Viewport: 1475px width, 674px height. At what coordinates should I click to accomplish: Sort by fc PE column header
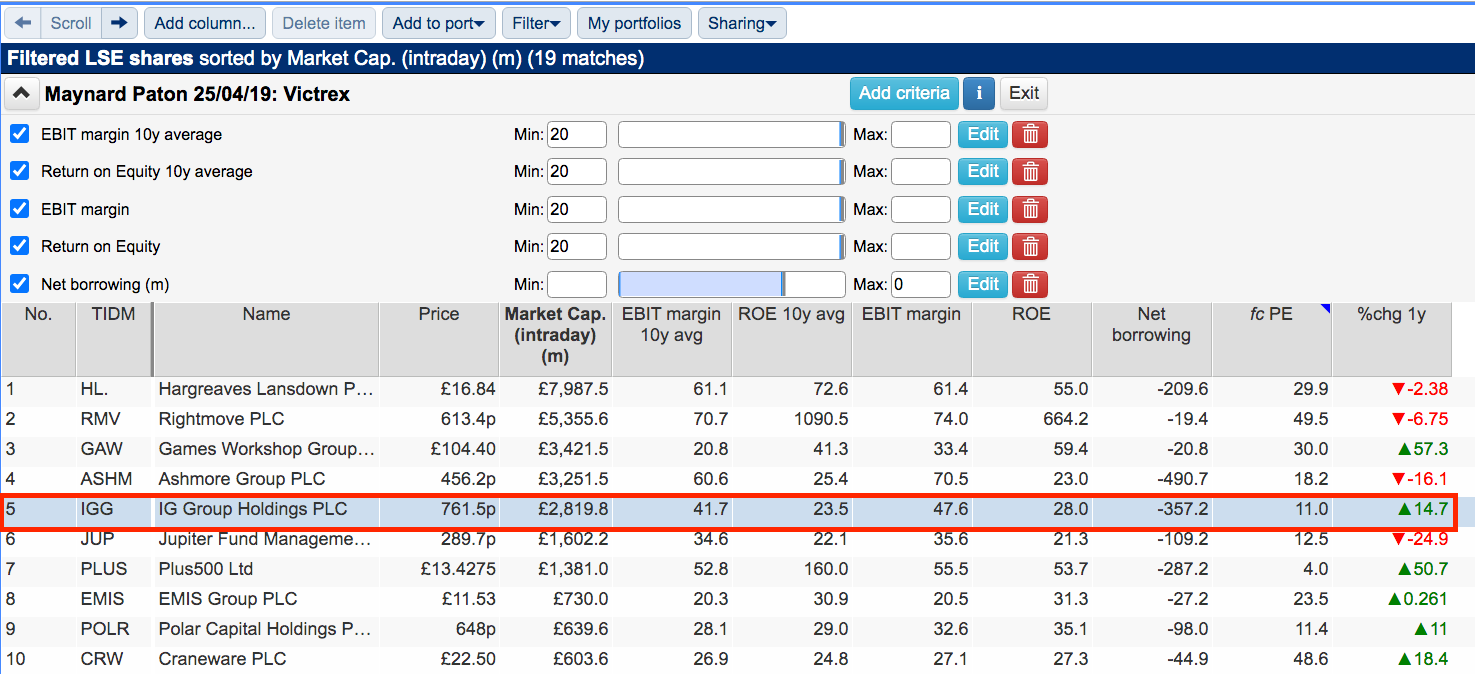[1271, 339]
